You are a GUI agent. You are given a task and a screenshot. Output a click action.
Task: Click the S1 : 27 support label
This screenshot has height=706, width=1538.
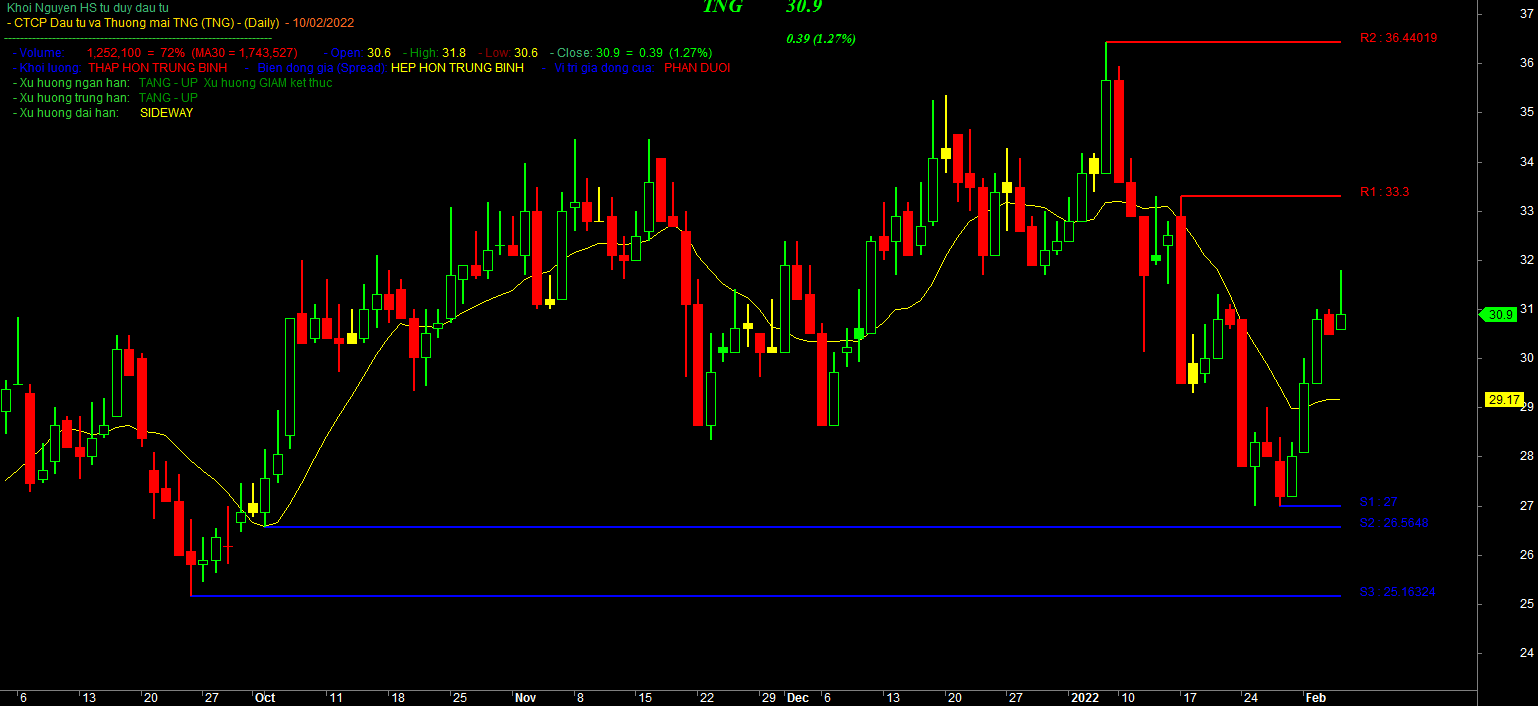pos(1378,502)
